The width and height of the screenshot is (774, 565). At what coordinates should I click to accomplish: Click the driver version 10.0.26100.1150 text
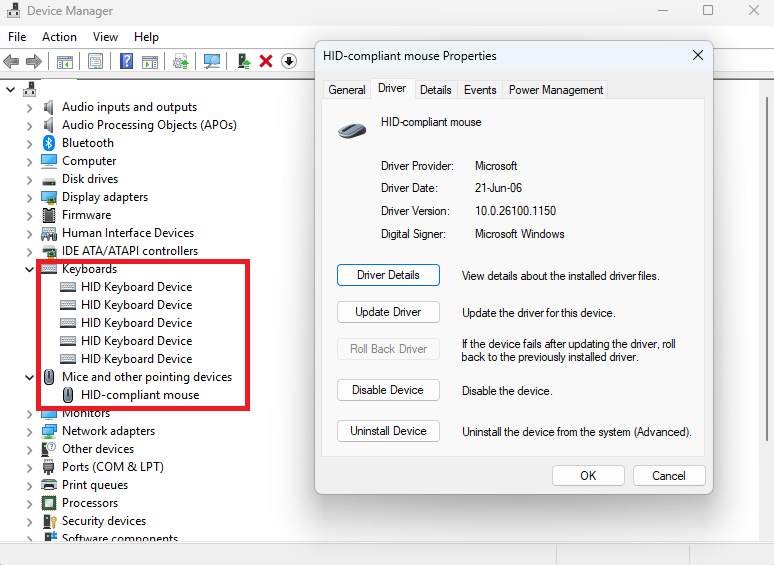tap(516, 211)
